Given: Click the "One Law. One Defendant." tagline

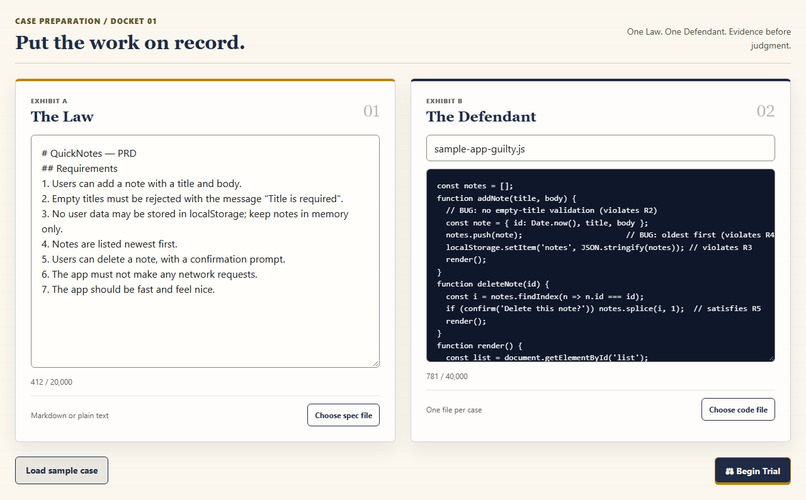Looking at the screenshot, I should [x=708, y=39].
